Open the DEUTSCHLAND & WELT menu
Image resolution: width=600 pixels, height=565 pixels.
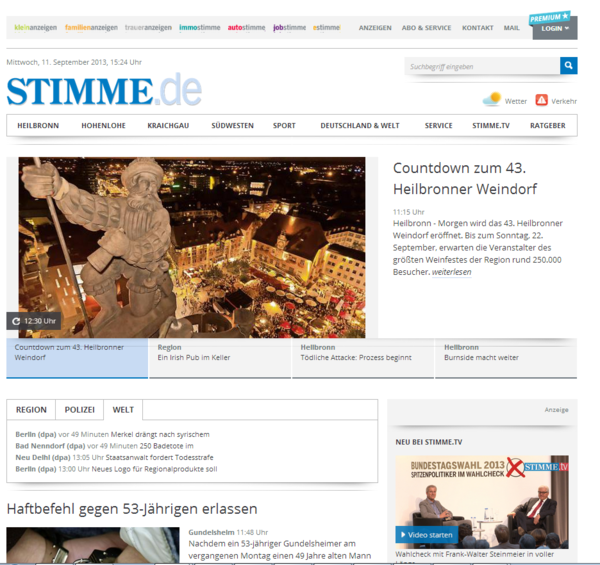pyautogui.click(x=359, y=126)
